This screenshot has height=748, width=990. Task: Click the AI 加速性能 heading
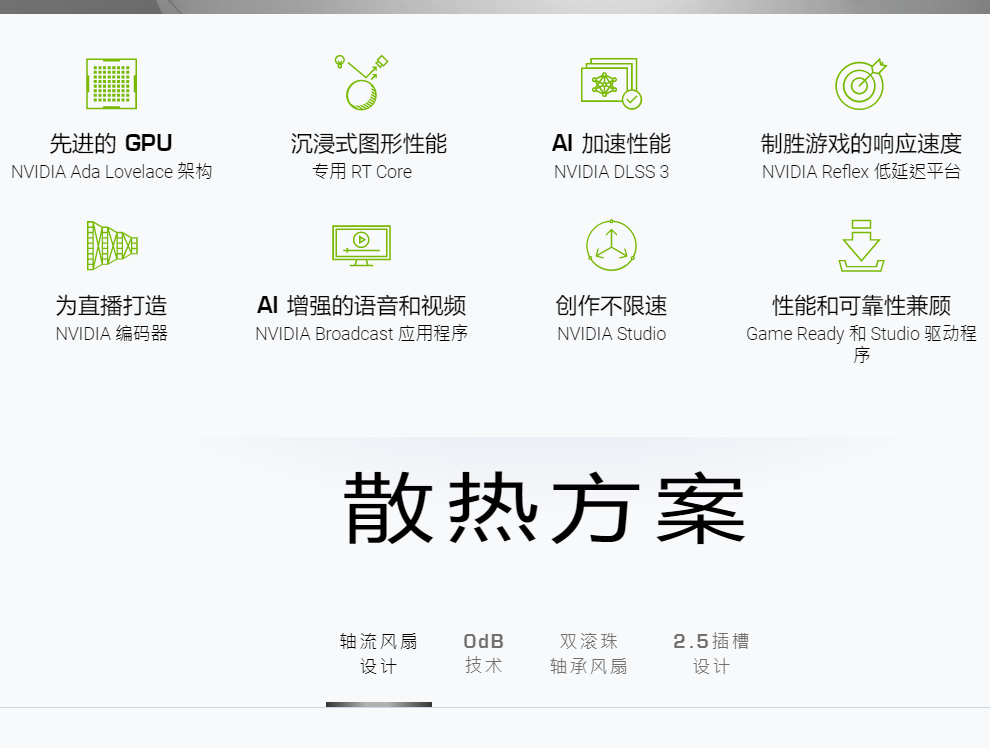coord(611,143)
